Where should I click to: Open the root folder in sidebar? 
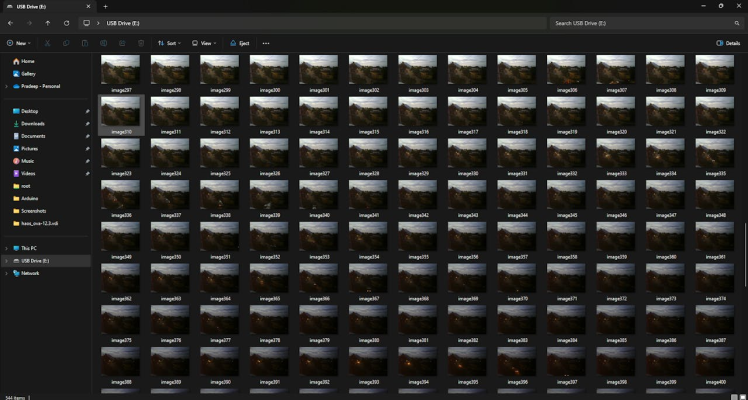(21, 185)
